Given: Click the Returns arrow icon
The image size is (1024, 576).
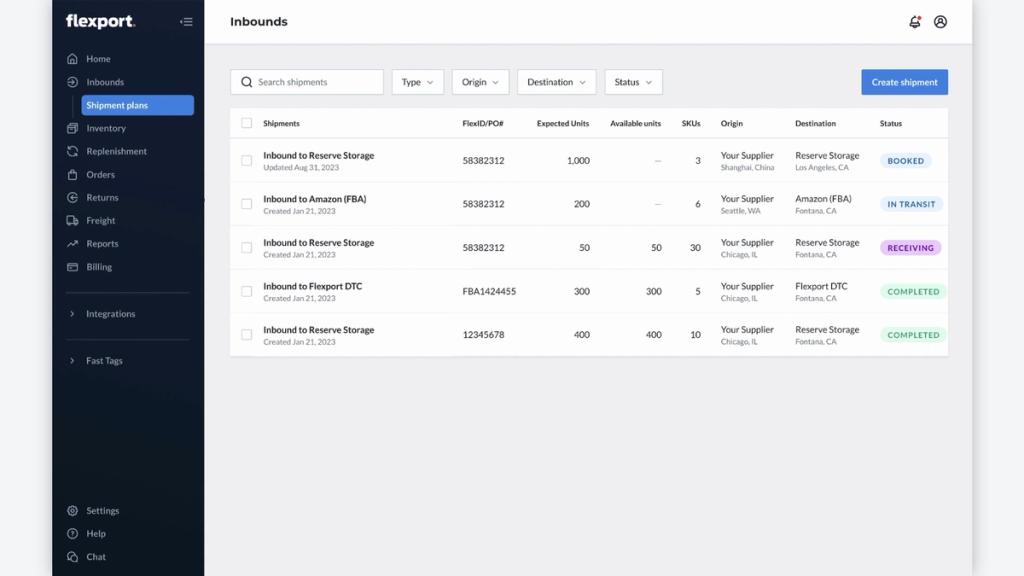Looking at the screenshot, I should coord(72,197).
